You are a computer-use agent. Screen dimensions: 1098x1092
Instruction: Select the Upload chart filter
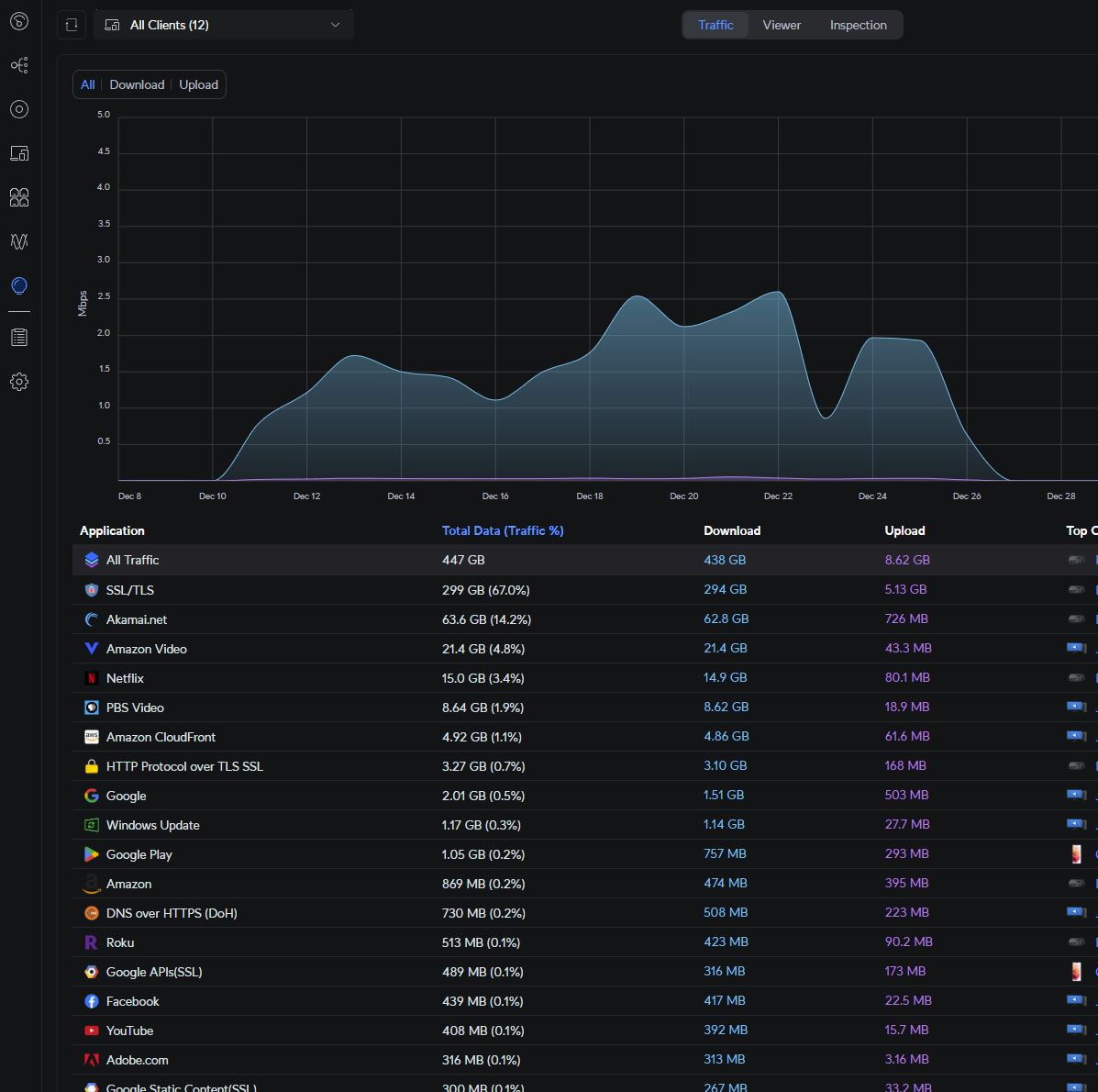(x=198, y=84)
